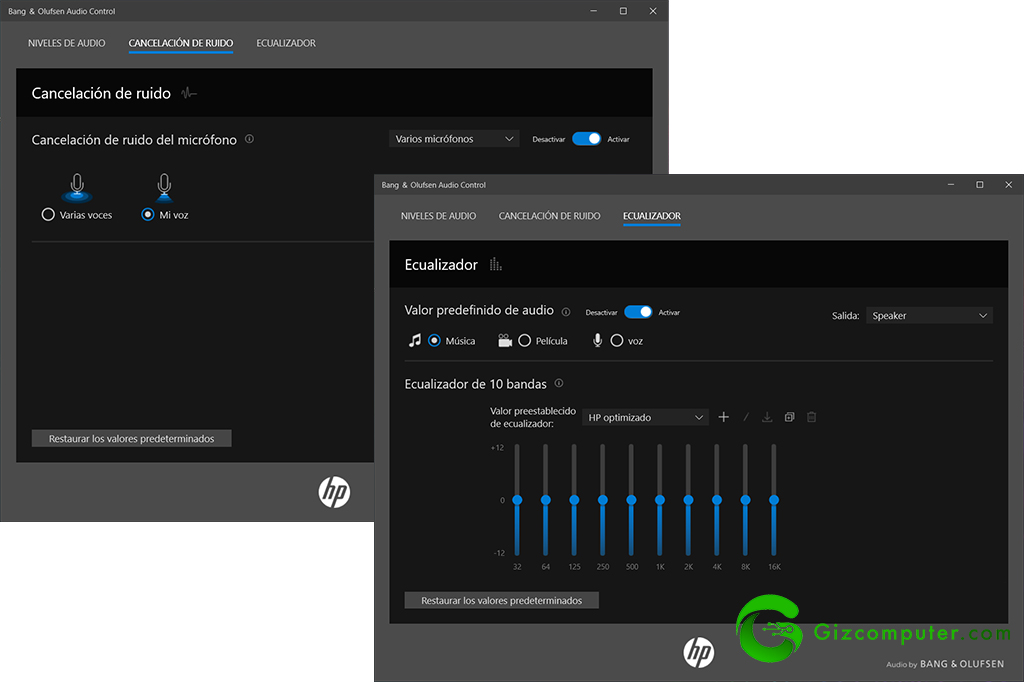Click info icon next to Valor predefinido de audio
Viewport: 1024px width, 682px height.
pos(566,312)
